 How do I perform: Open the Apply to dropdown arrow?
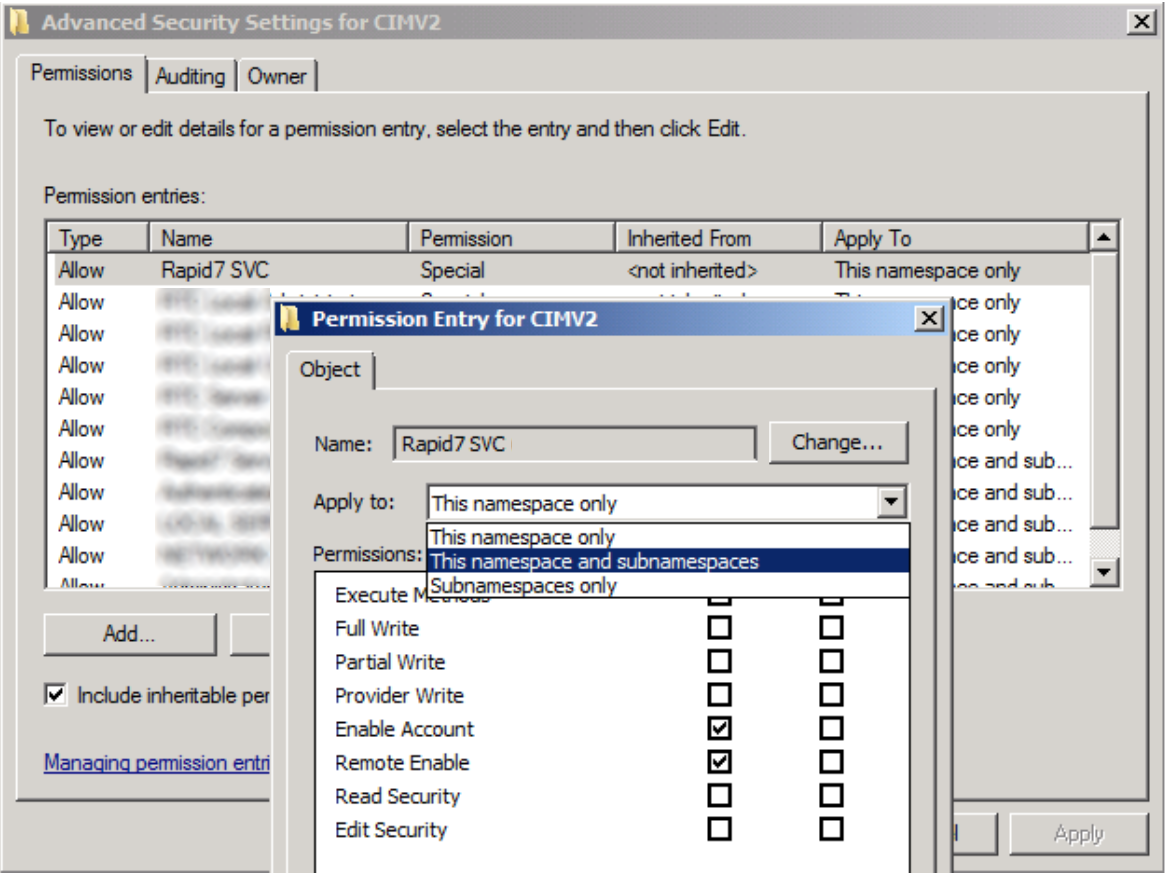tap(891, 502)
